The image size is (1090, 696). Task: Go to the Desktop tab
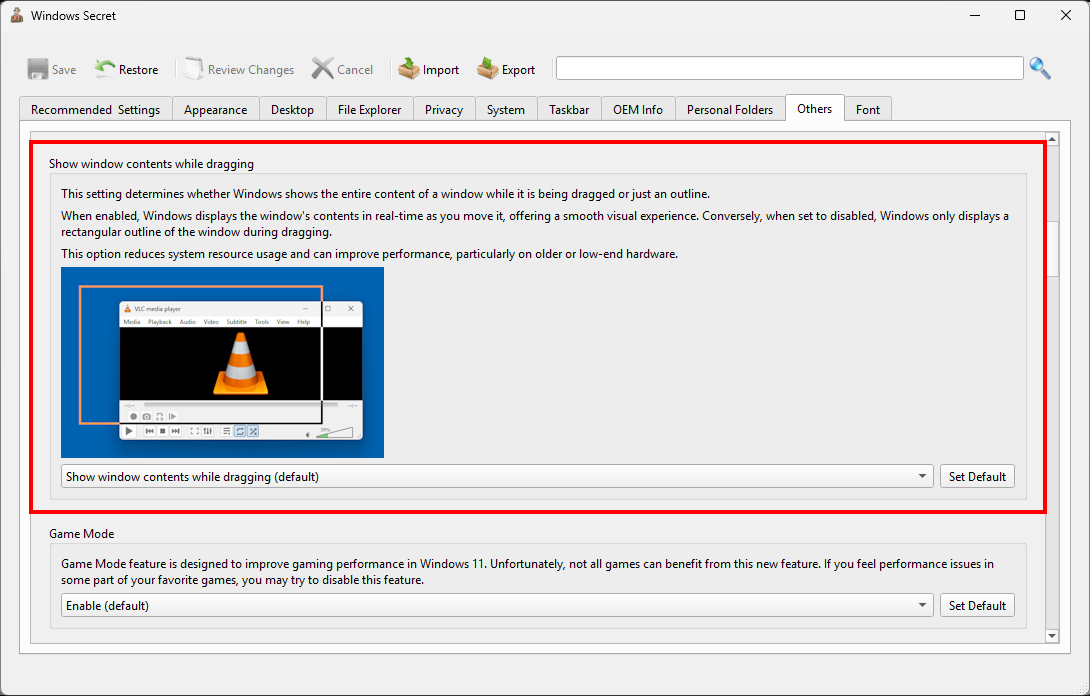coord(293,109)
